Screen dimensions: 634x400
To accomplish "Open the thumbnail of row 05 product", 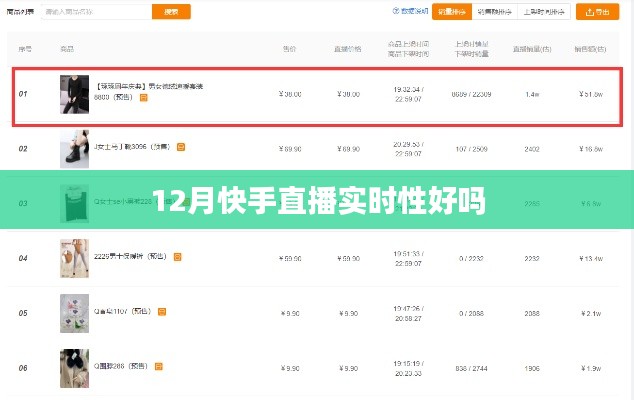I will click(x=74, y=313).
